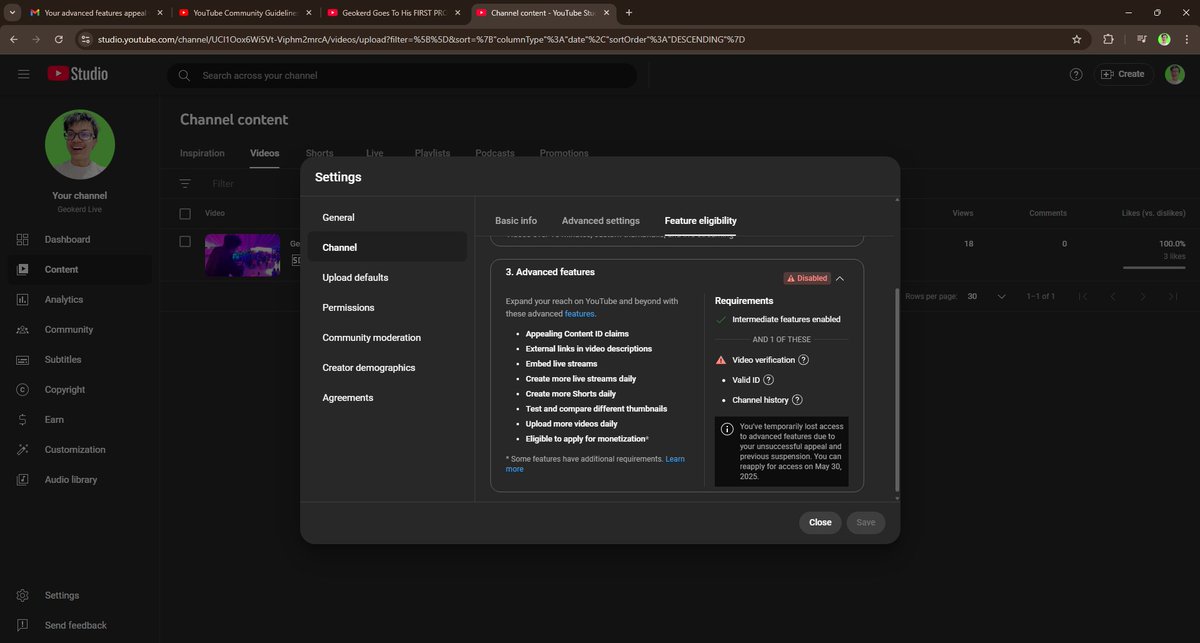
Task: Click the settings dialog vertical scrollbar
Action: tap(897, 392)
